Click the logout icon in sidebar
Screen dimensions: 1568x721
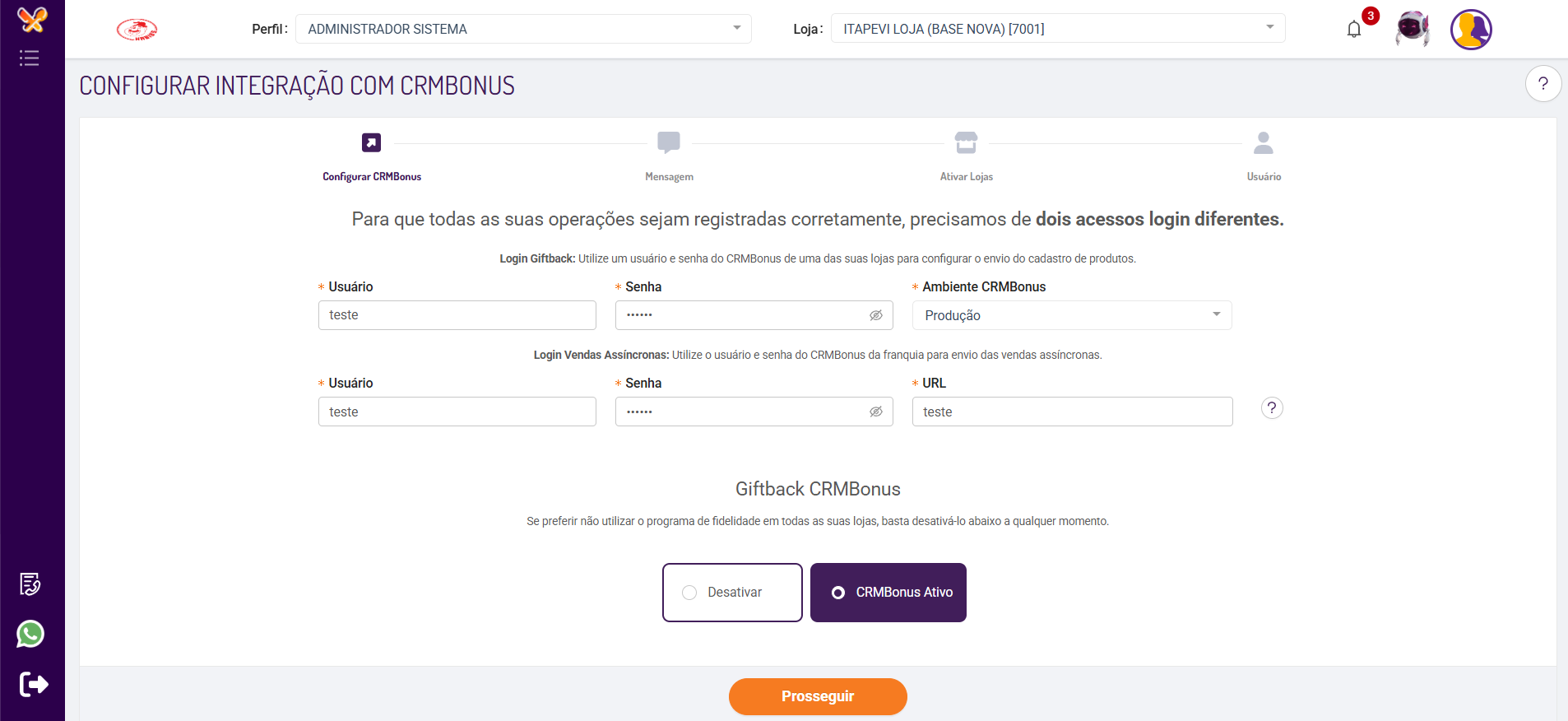(34, 684)
